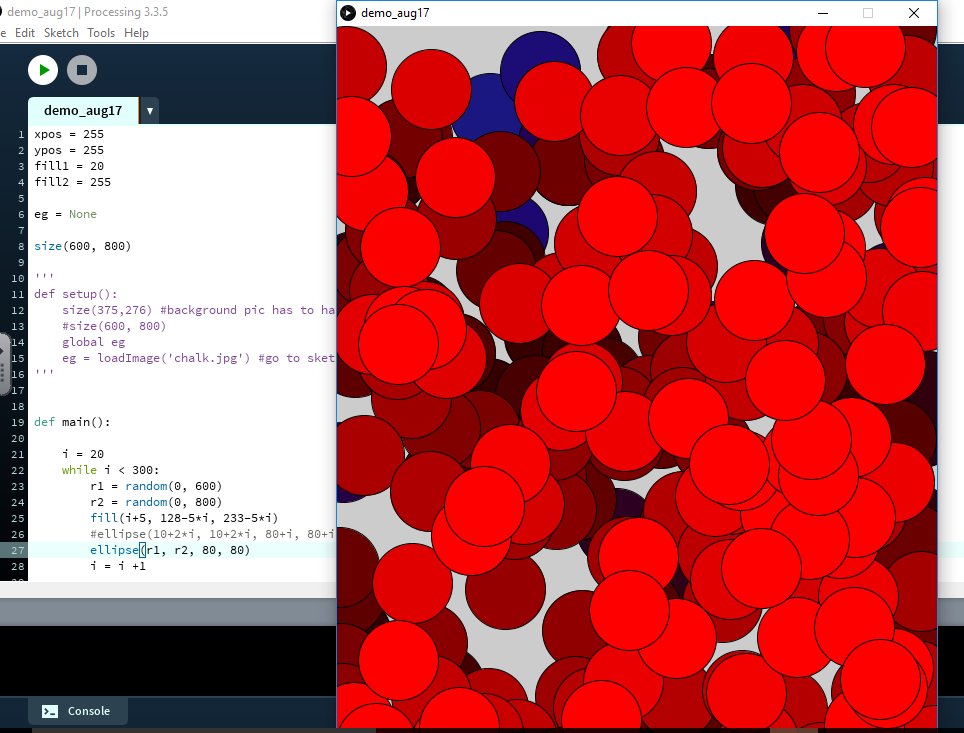Image resolution: width=964 pixels, height=733 pixels.
Task: Minimize the demo_aug17 output window
Action: (x=823, y=13)
